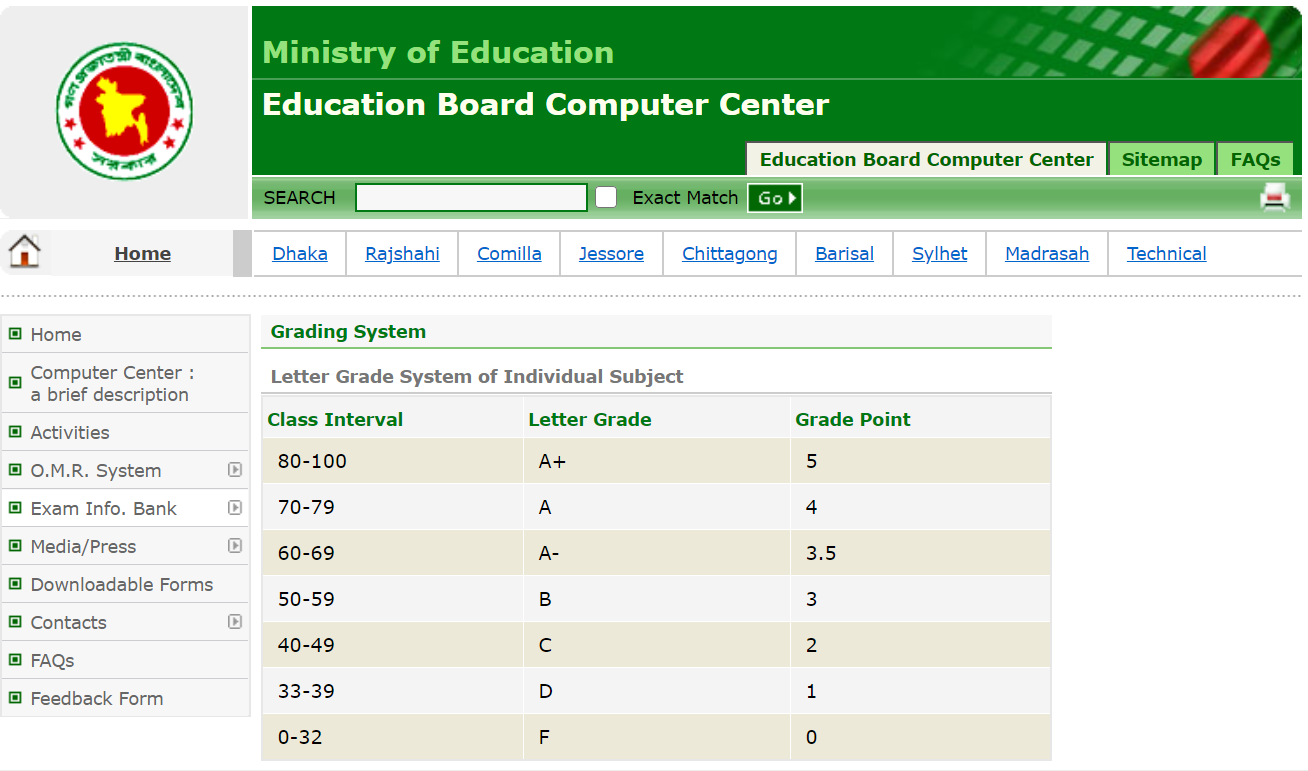Select Feedback Form in the sidebar
The image size is (1308, 771).
pyautogui.click(x=125, y=698)
